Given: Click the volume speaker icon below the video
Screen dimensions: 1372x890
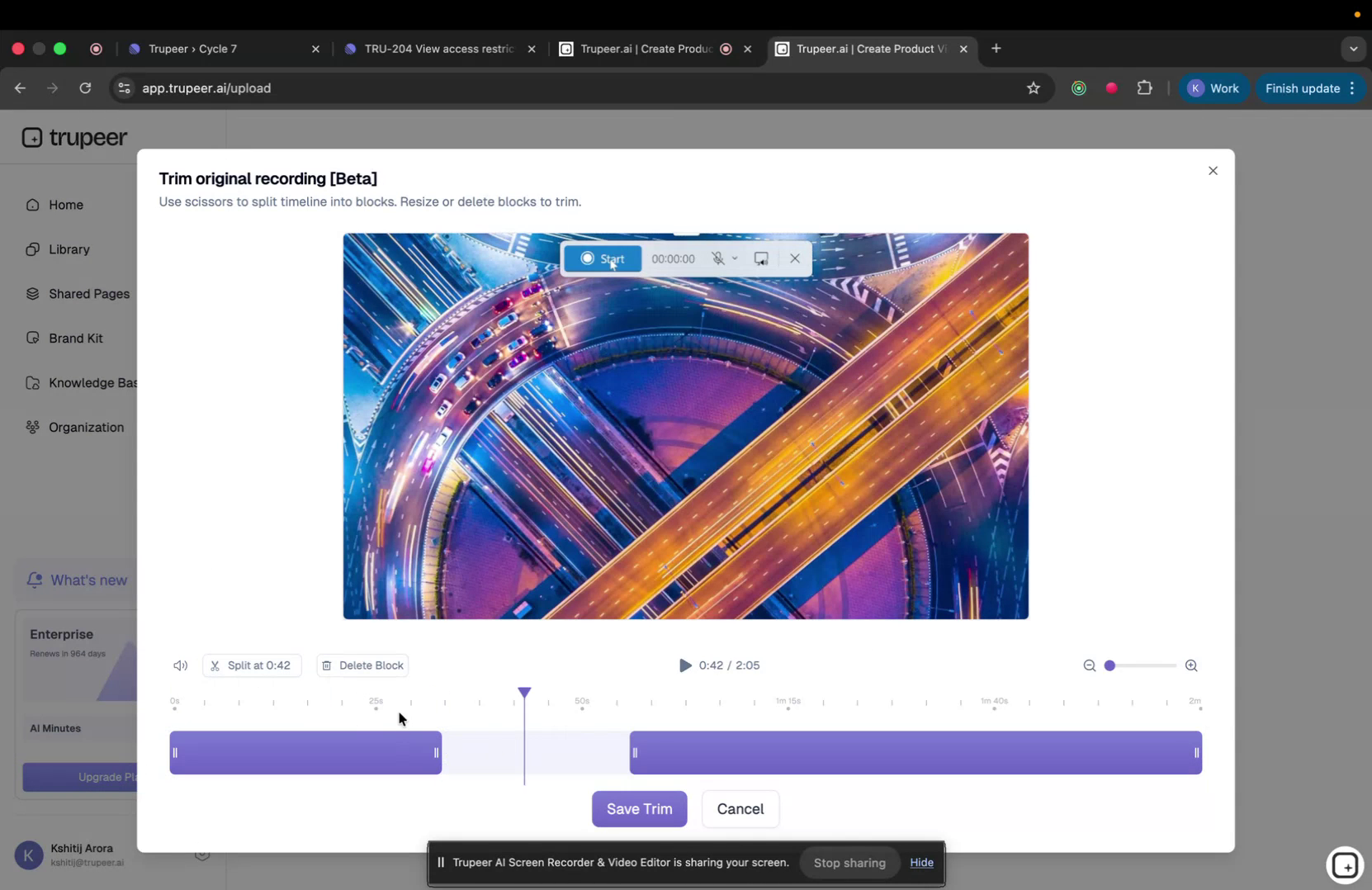Looking at the screenshot, I should pos(179,665).
